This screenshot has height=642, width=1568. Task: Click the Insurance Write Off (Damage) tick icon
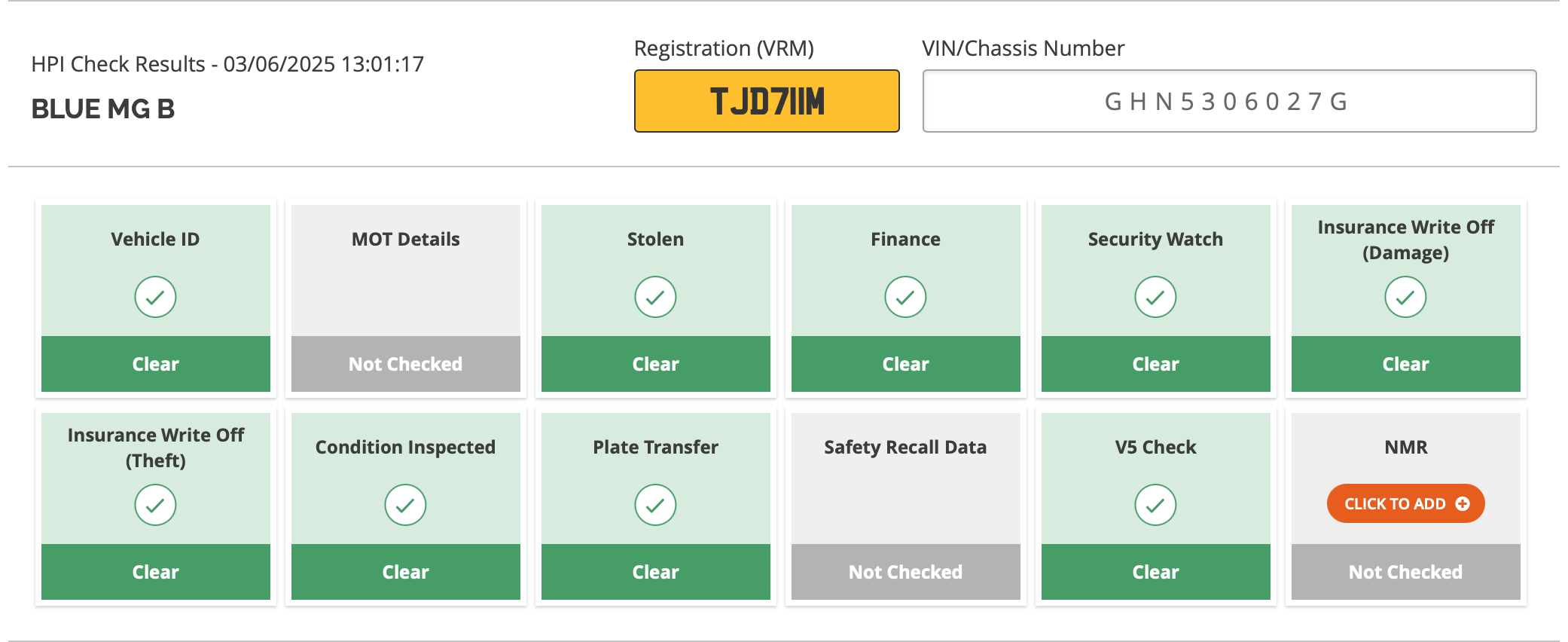(x=1405, y=297)
